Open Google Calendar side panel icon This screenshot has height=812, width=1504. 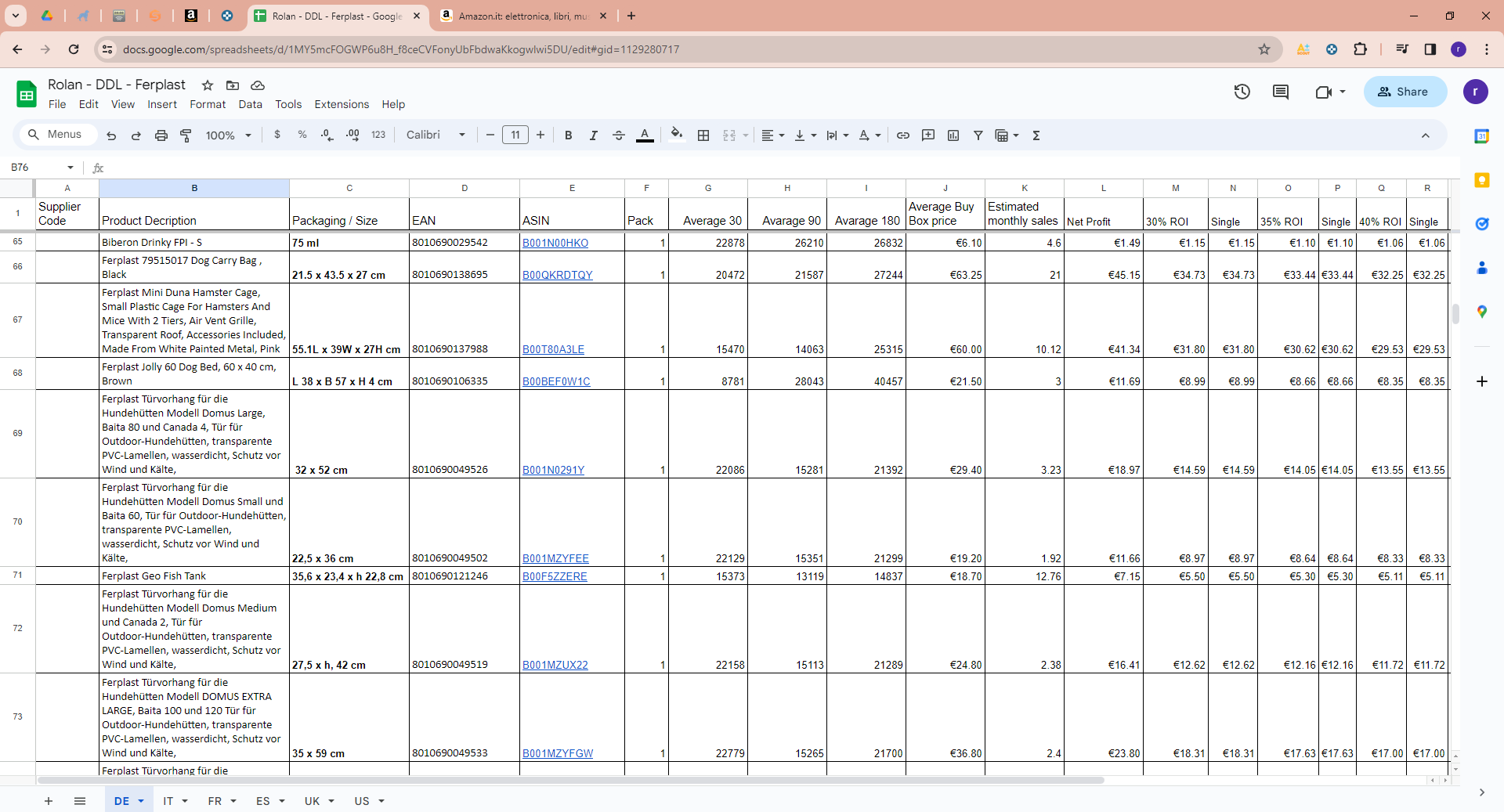point(1482,136)
